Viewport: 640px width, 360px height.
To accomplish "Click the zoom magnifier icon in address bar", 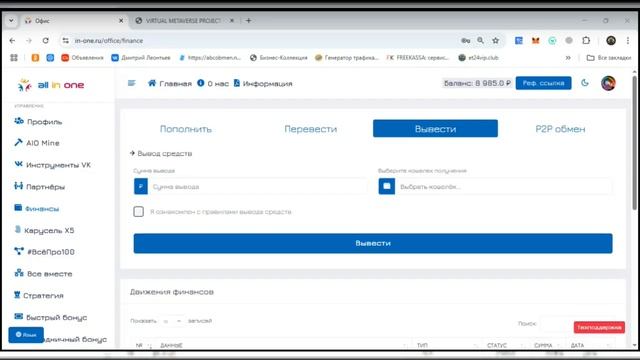I will point(480,40).
